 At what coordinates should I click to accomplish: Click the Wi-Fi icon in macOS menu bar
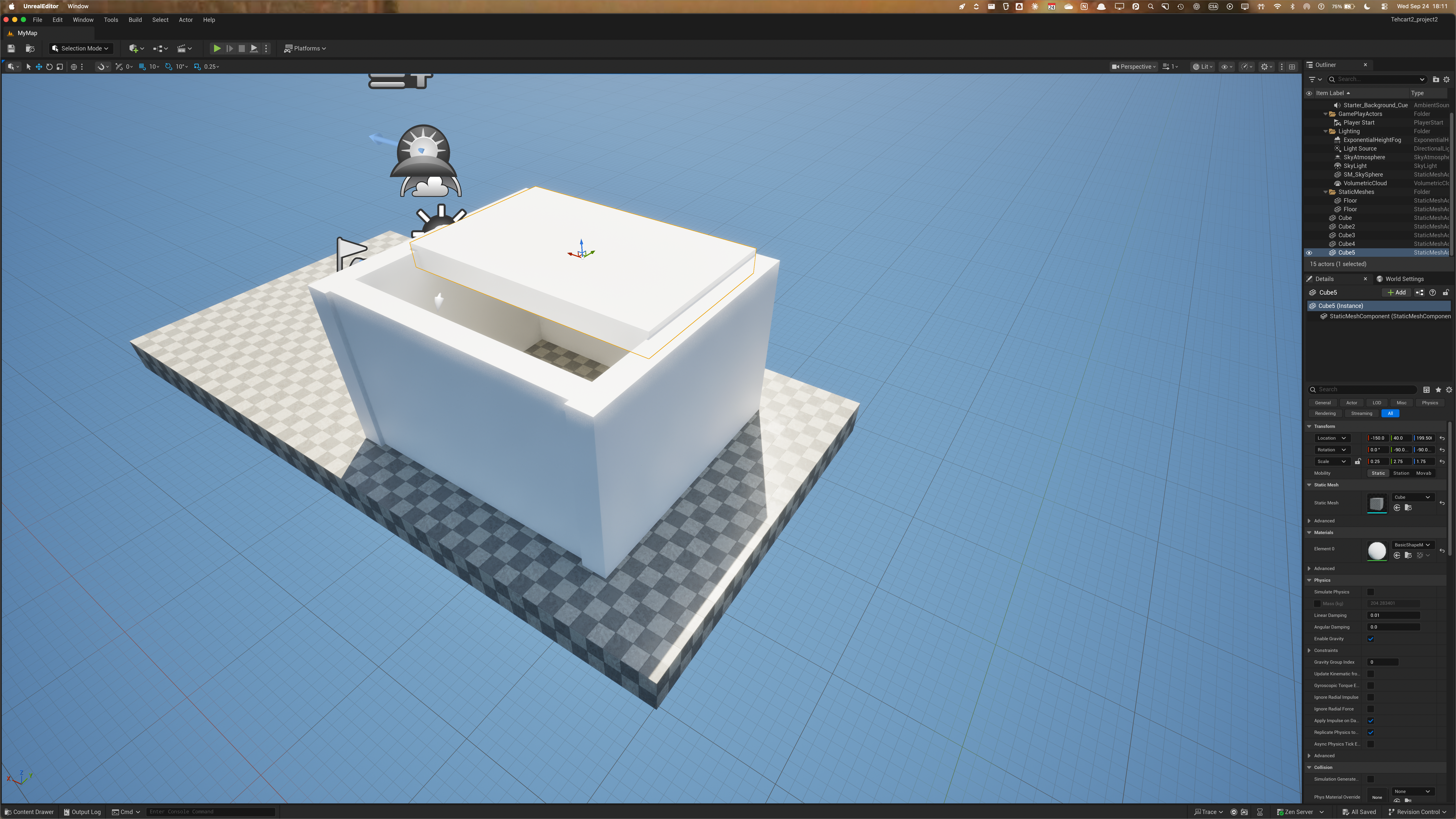[x=1277, y=7]
